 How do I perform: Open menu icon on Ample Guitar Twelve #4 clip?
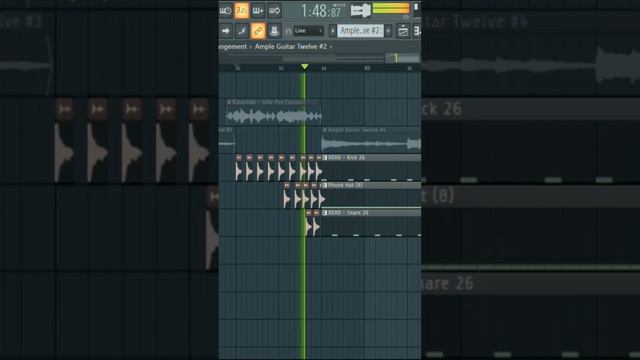pos(325,130)
